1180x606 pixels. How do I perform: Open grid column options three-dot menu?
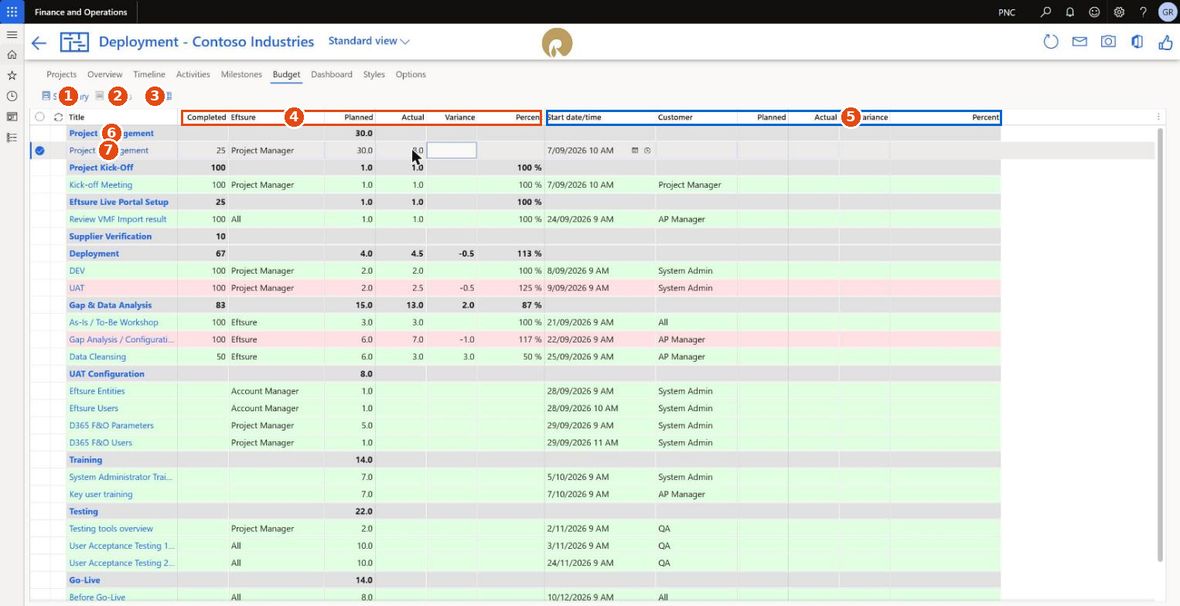(1158, 117)
